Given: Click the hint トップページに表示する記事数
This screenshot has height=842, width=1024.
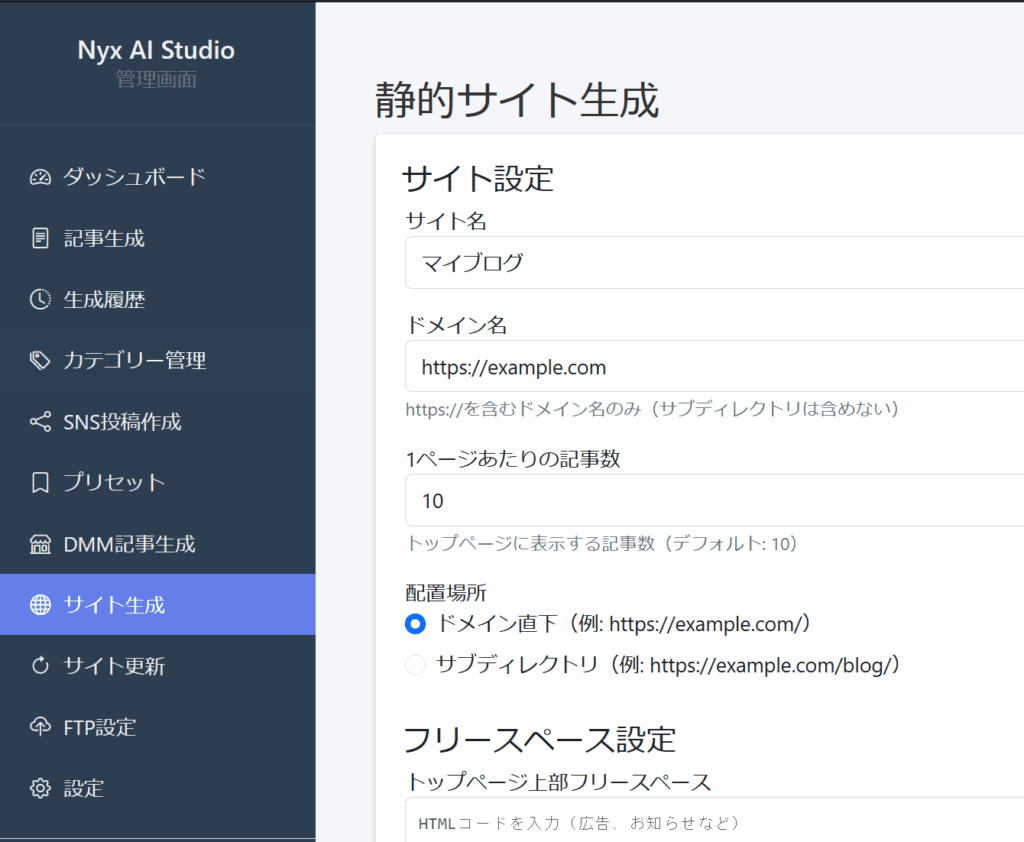Looking at the screenshot, I should pos(601,543).
